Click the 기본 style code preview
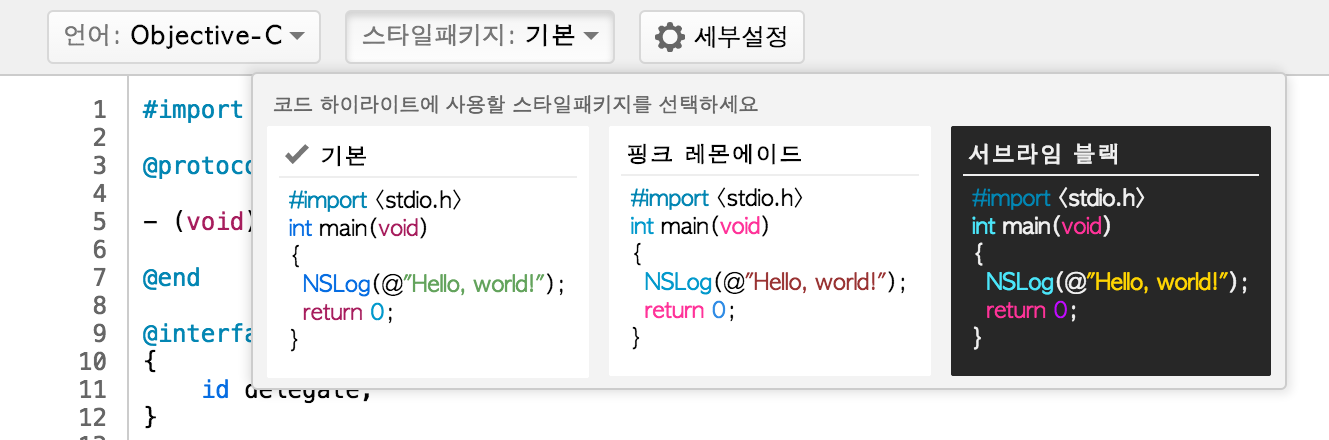 click(427, 269)
